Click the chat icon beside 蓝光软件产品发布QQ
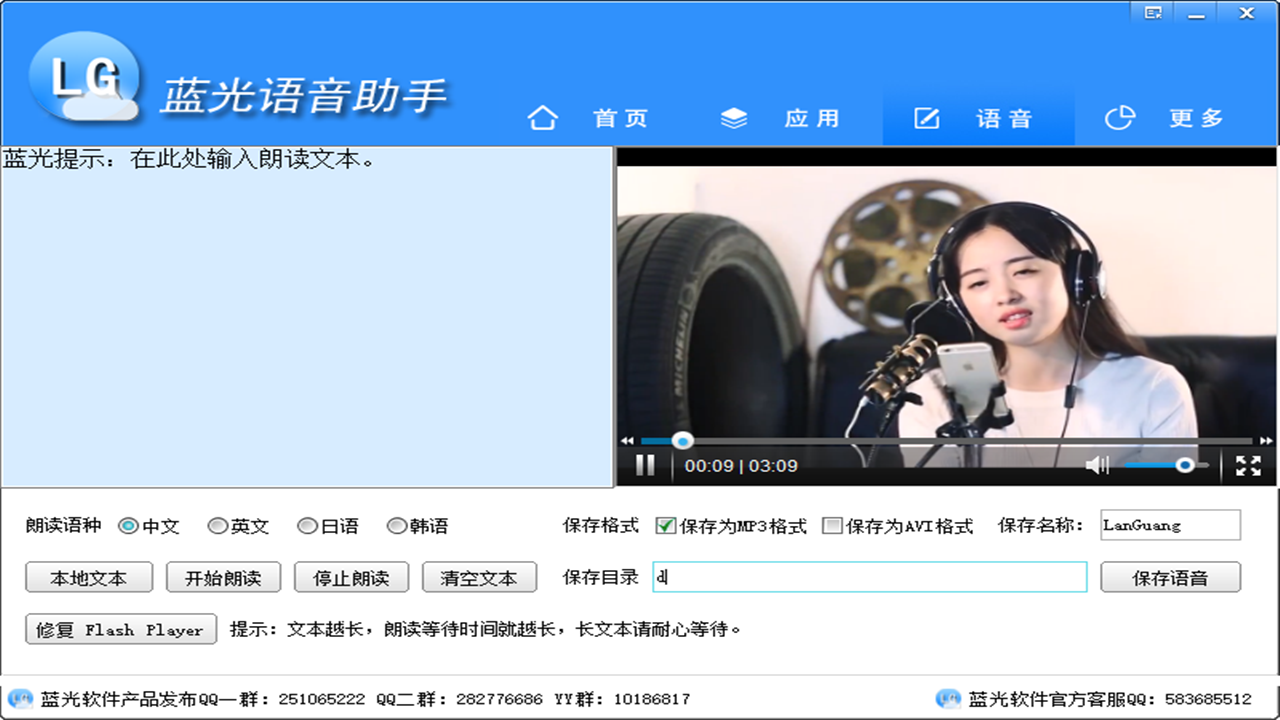This screenshot has width=1280, height=720. [21, 700]
